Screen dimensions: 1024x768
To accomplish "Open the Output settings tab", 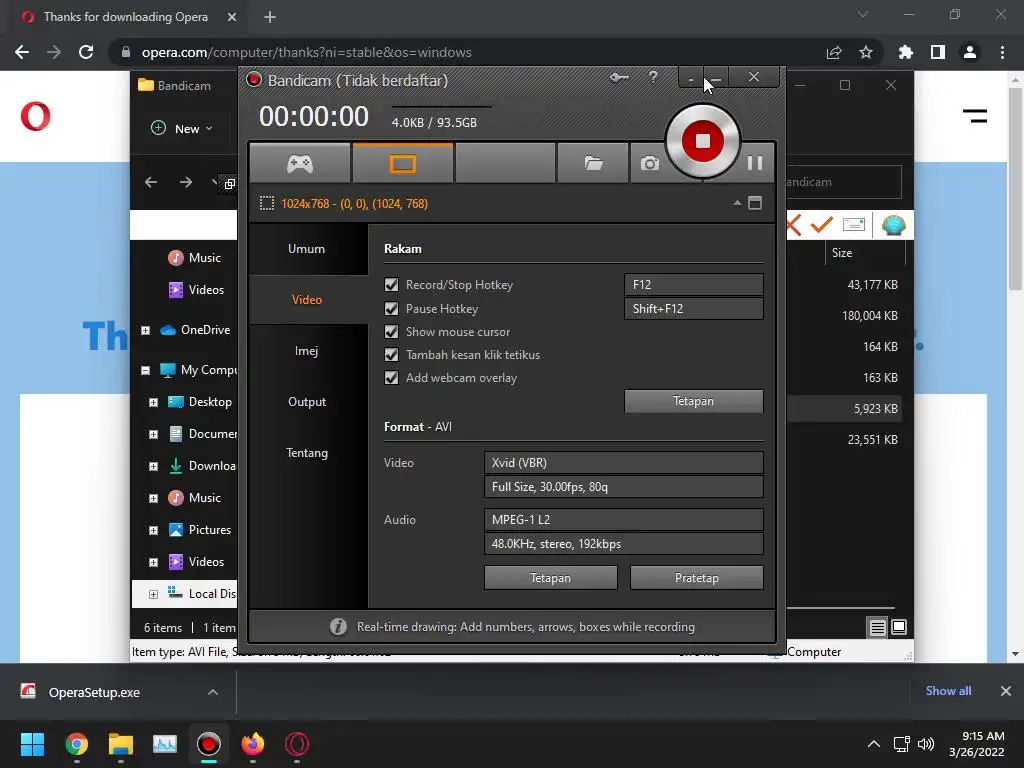I will click(x=307, y=402).
